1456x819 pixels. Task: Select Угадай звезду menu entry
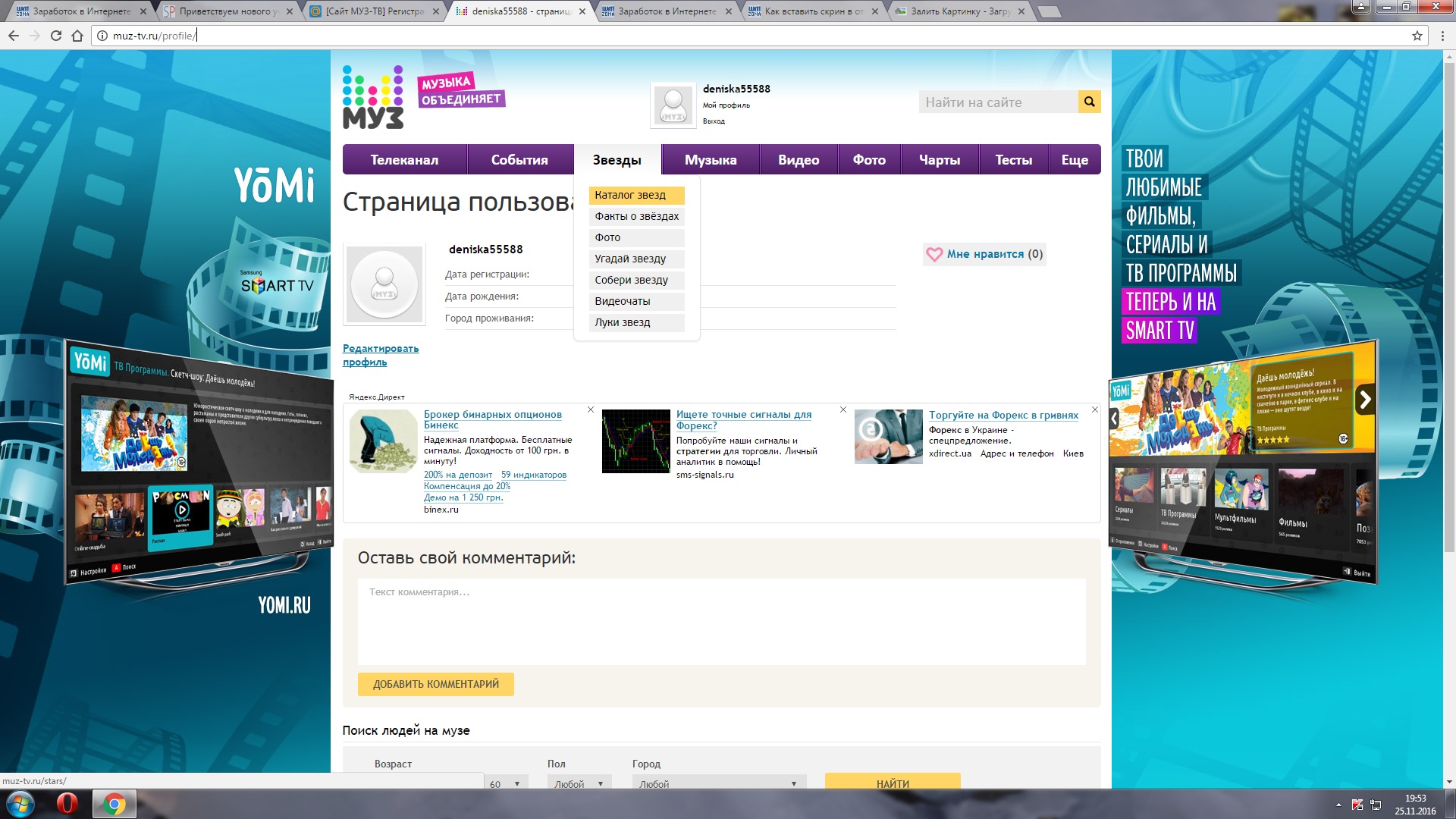tap(636, 259)
